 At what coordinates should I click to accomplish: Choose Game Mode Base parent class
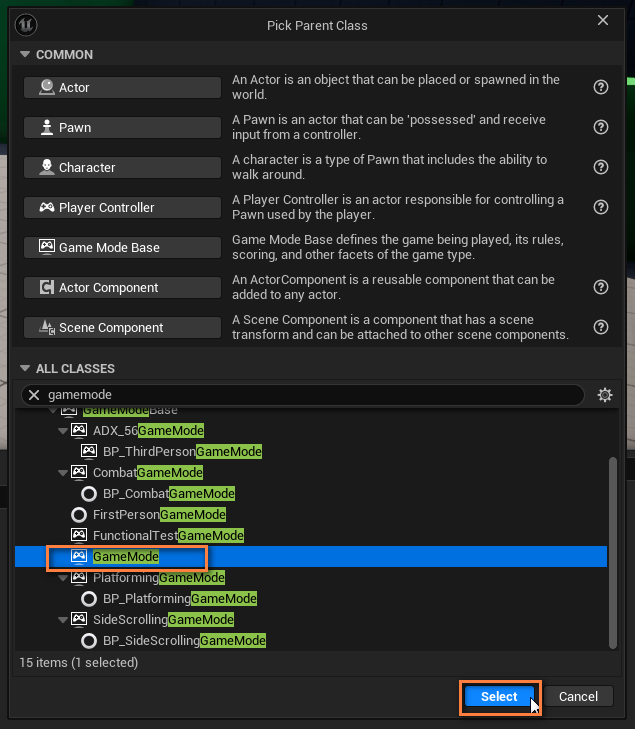tap(122, 247)
